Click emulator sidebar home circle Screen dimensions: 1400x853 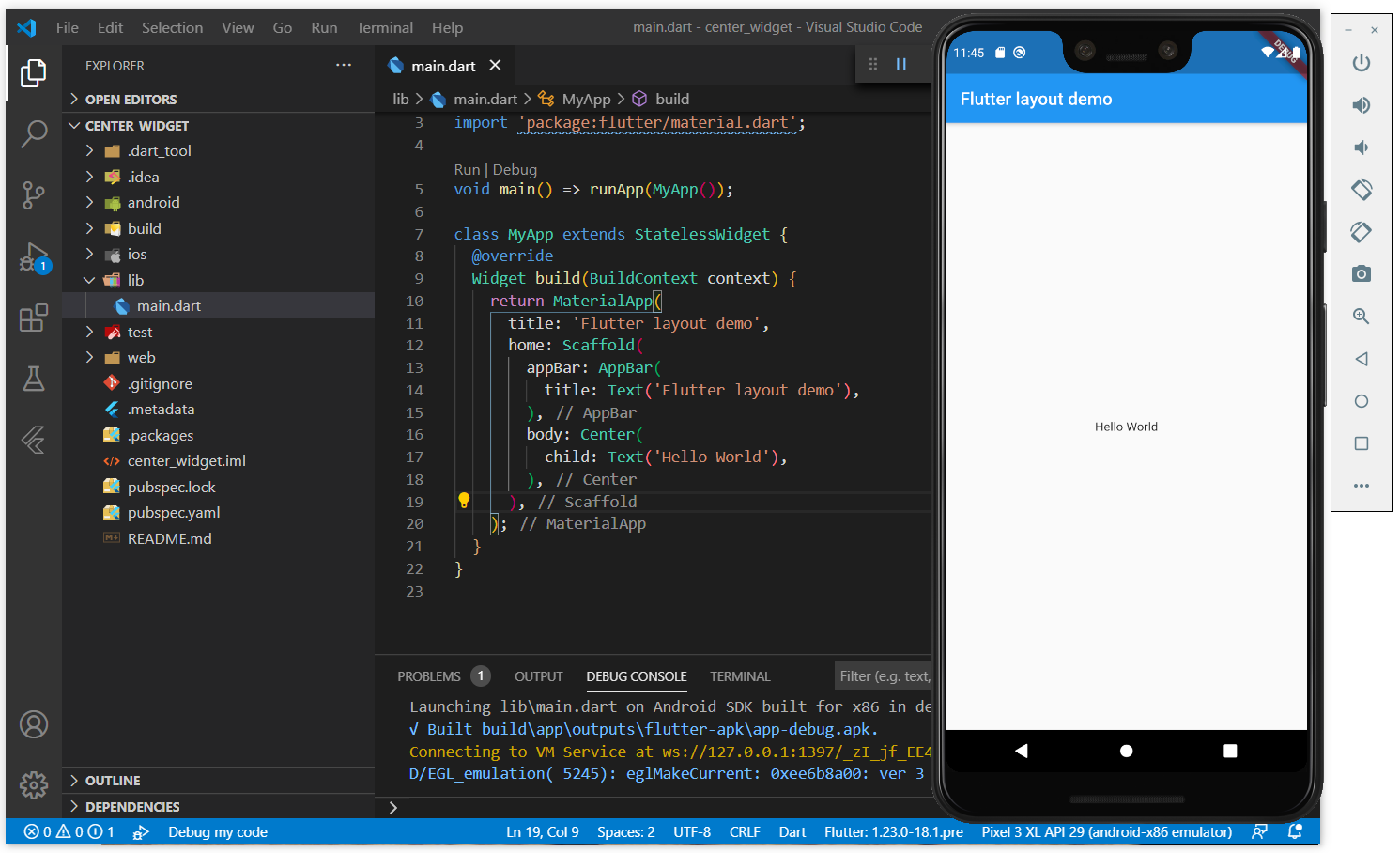tap(1362, 401)
